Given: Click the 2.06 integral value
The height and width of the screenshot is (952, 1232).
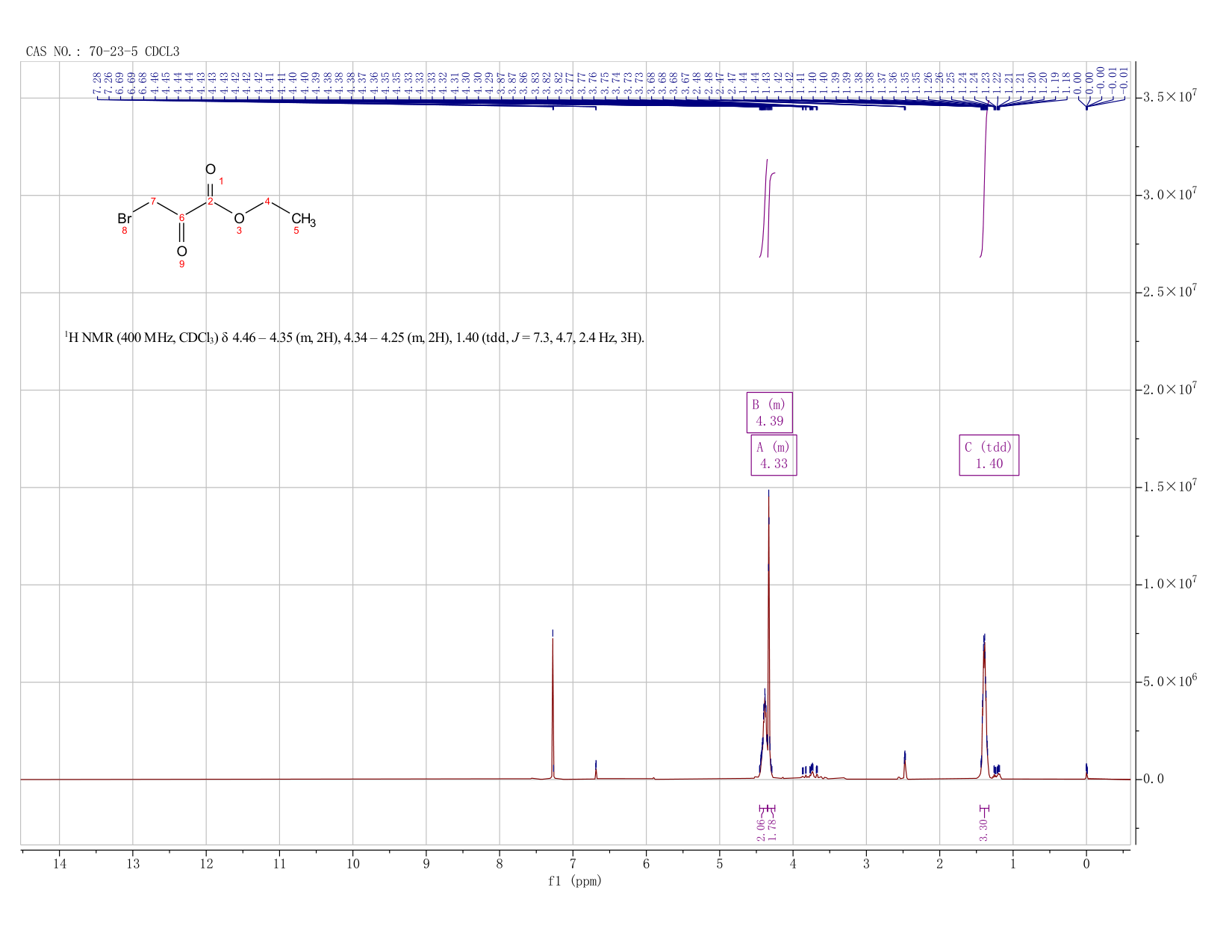Looking at the screenshot, I should point(761,830).
